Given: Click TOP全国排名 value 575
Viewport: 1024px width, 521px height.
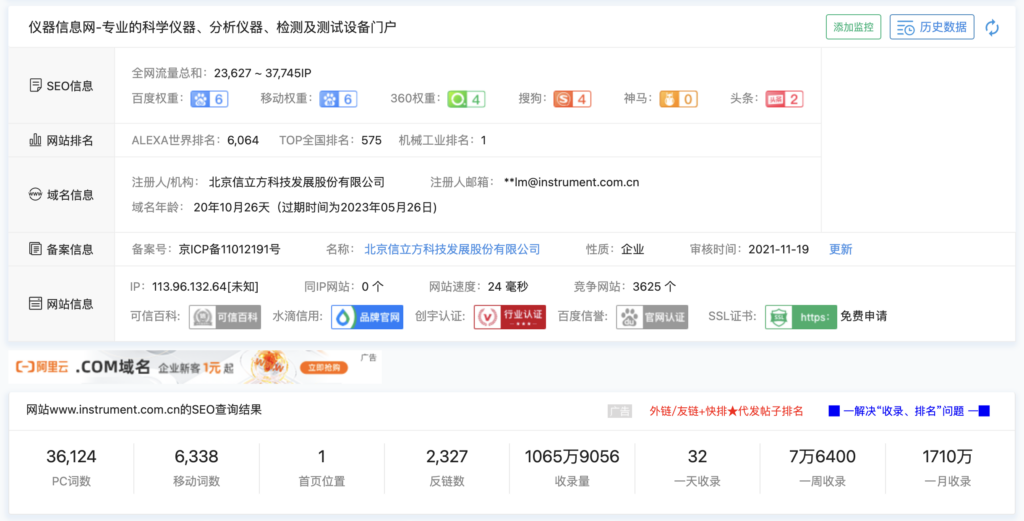Looking at the screenshot, I should [x=372, y=140].
